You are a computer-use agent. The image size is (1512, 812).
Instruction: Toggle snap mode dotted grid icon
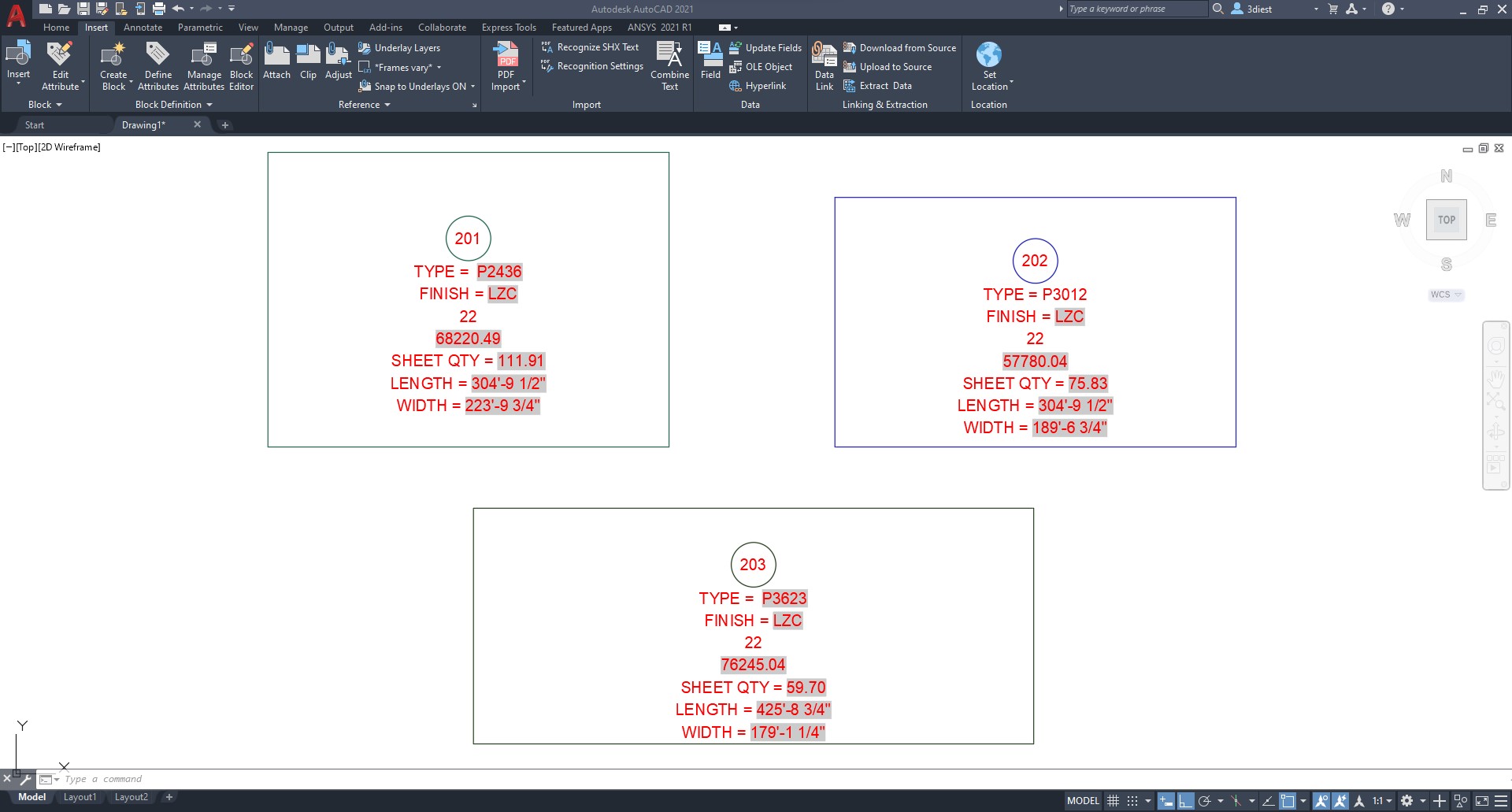pos(1132,801)
